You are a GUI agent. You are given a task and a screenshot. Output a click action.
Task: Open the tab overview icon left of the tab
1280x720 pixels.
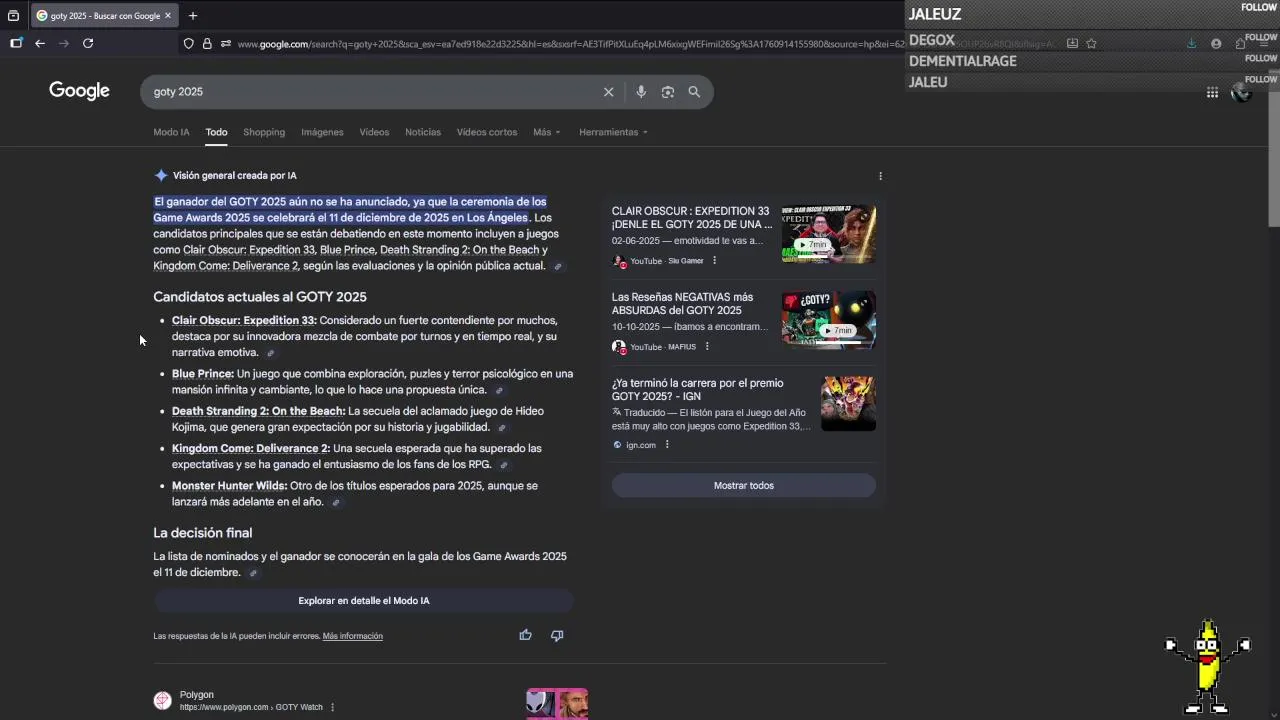(13, 15)
